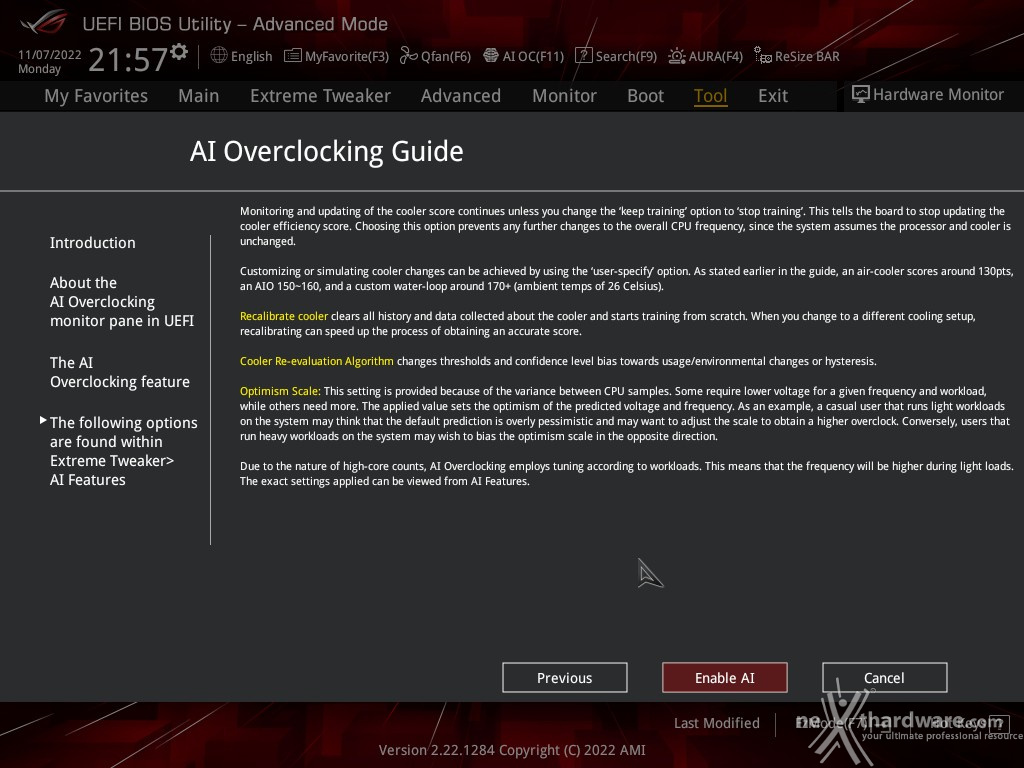Click the Enable AI button
Image resolution: width=1024 pixels, height=768 pixels.
[725, 677]
